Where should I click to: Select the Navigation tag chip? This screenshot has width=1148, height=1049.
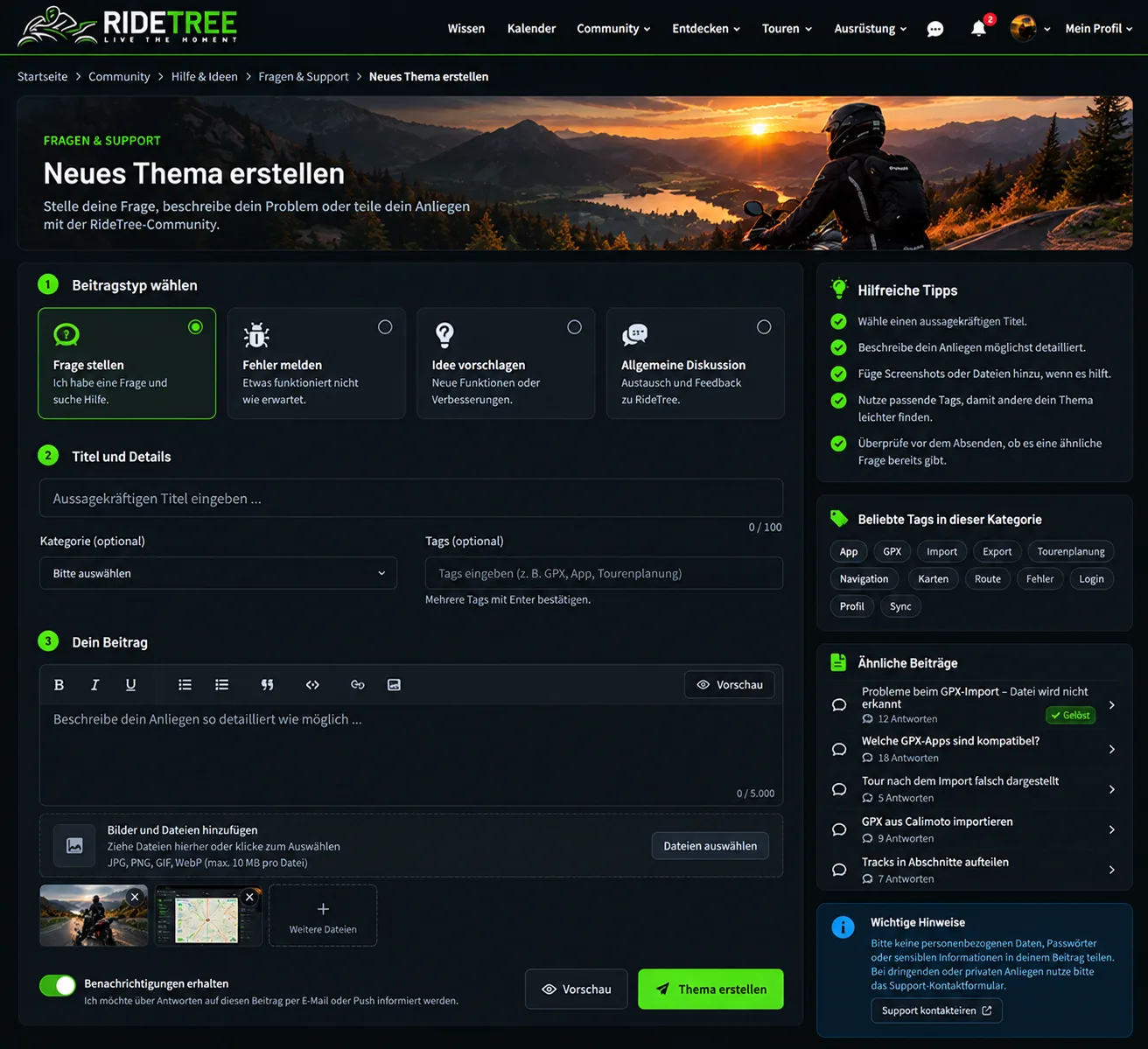tap(864, 578)
